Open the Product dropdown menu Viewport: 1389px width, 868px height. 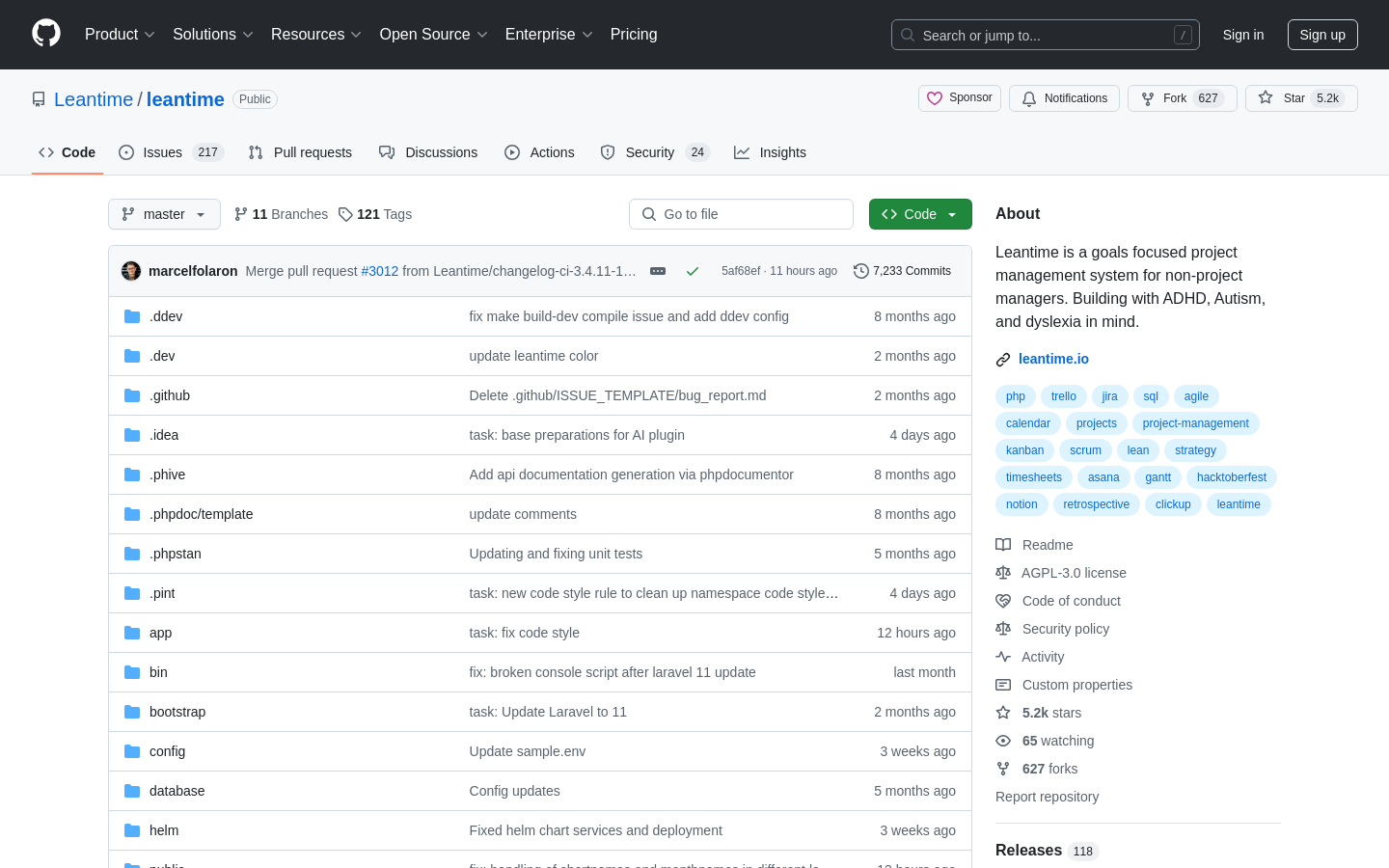(x=120, y=34)
